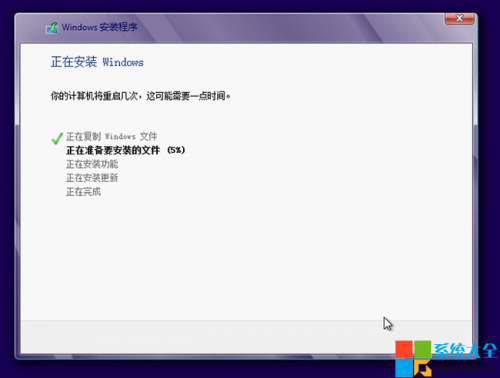
Task: Select the 正在安装 Windows heading
Action: (97, 62)
